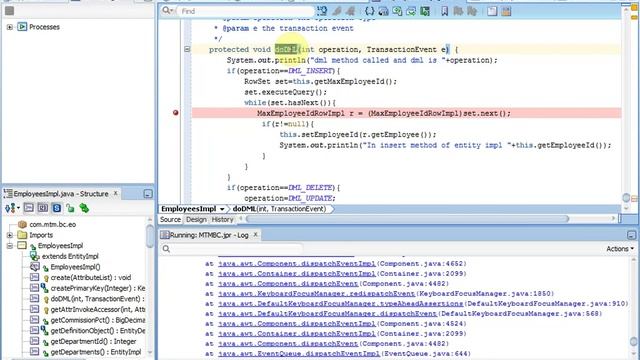Open Component.dispatchEventImpl link at Component.java:4652
The image size is (640, 360).
(296, 264)
